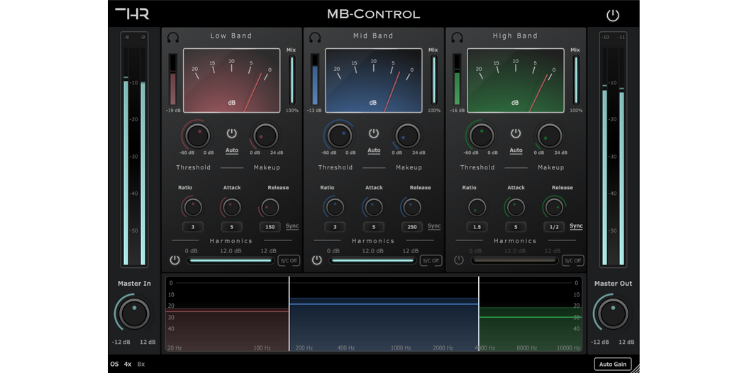Click the Mid Band Release knob

click(x=412, y=207)
